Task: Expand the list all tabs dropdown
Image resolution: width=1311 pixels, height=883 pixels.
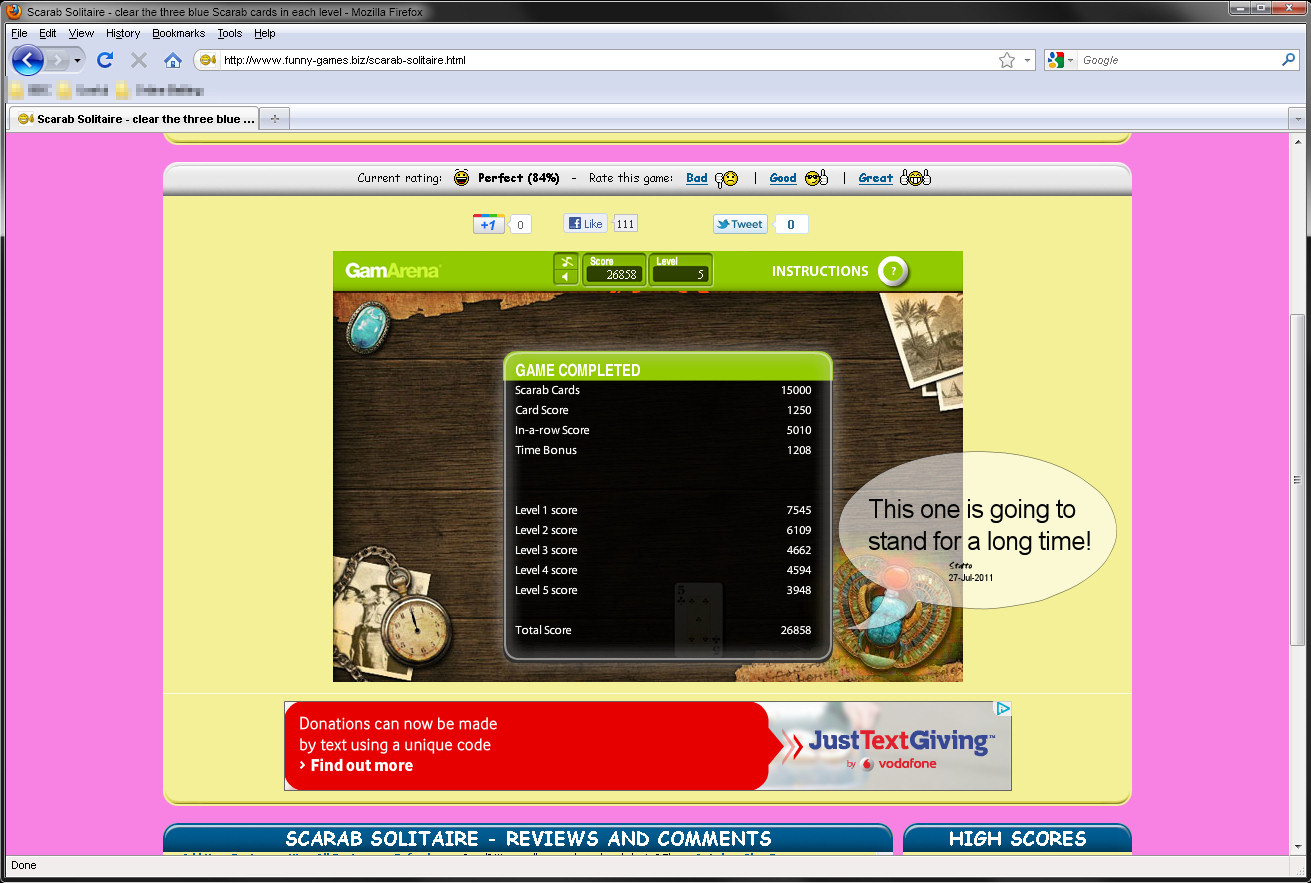Action: pos(1295,119)
